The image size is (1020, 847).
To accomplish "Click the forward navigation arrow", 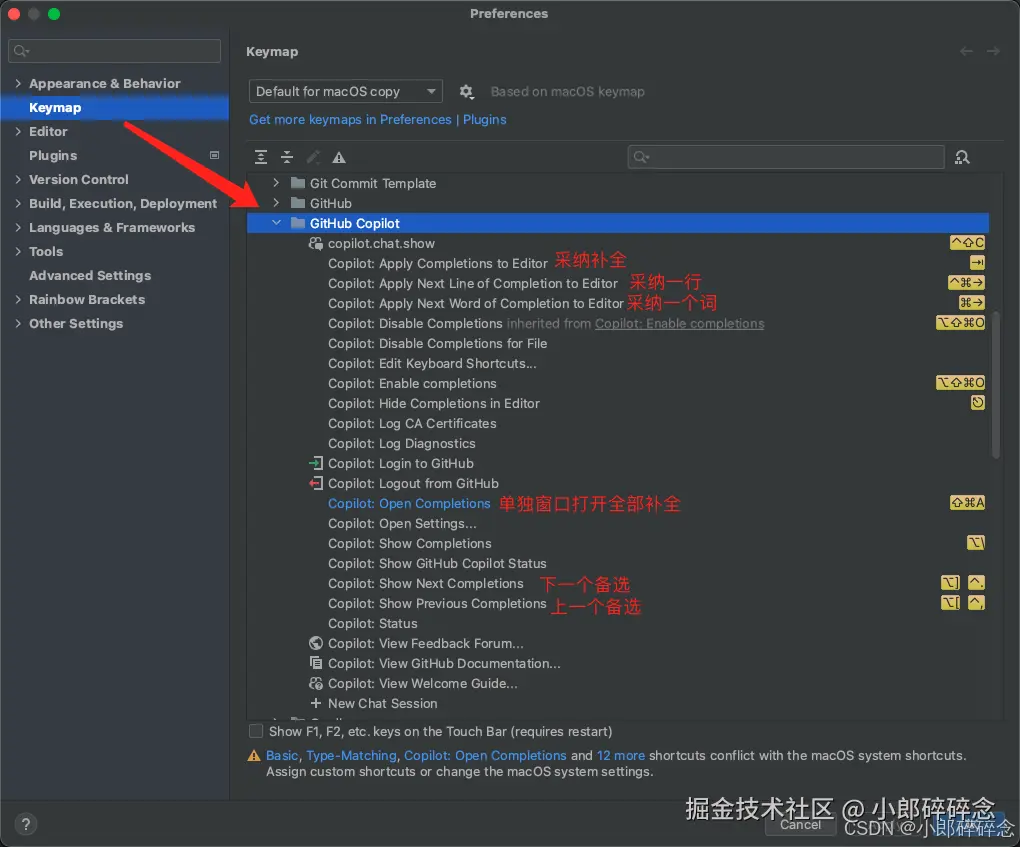I will pyautogui.click(x=993, y=51).
